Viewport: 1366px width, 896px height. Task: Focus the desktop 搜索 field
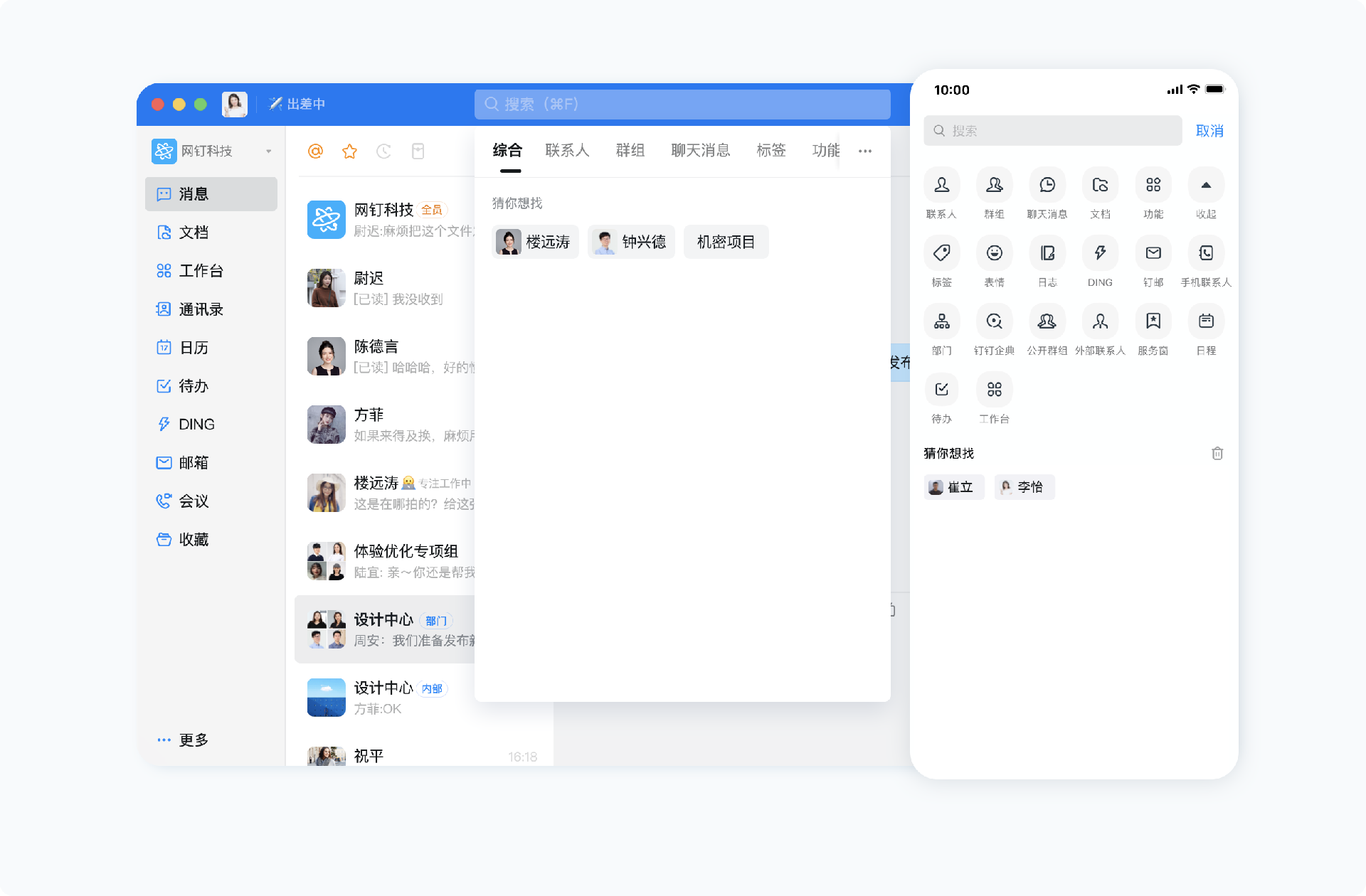coord(682,104)
